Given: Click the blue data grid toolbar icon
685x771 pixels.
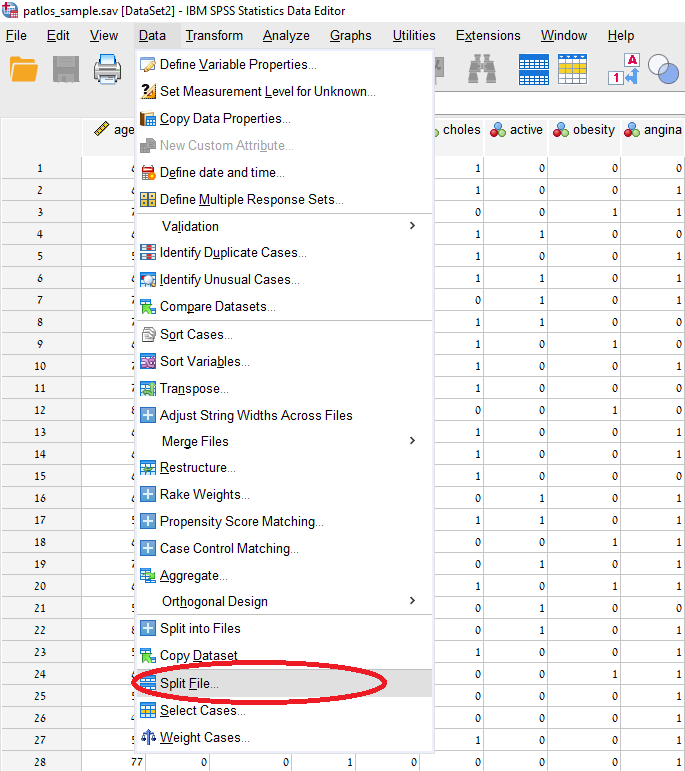Looking at the screenshot, I should pyautogui.click(x=534, y=70).
